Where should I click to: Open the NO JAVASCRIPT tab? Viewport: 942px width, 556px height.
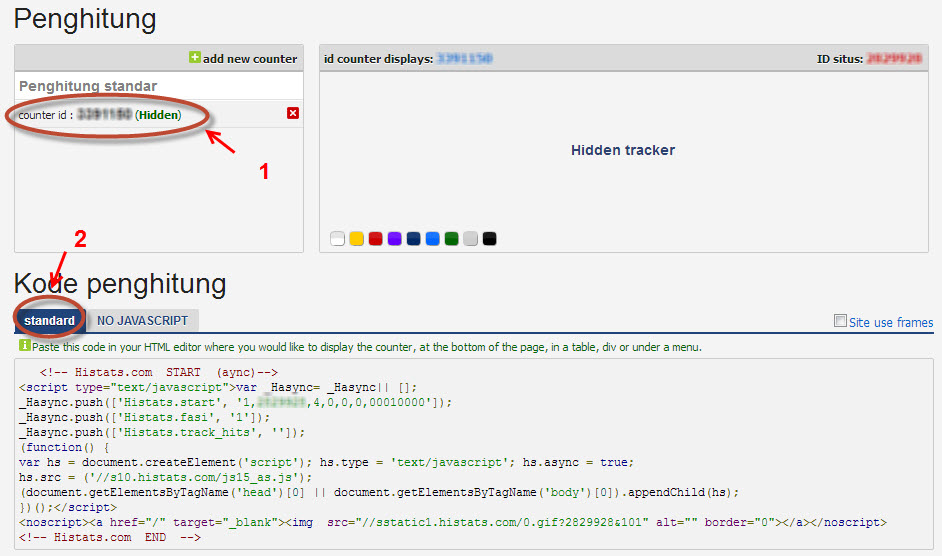tap(142, 321)
